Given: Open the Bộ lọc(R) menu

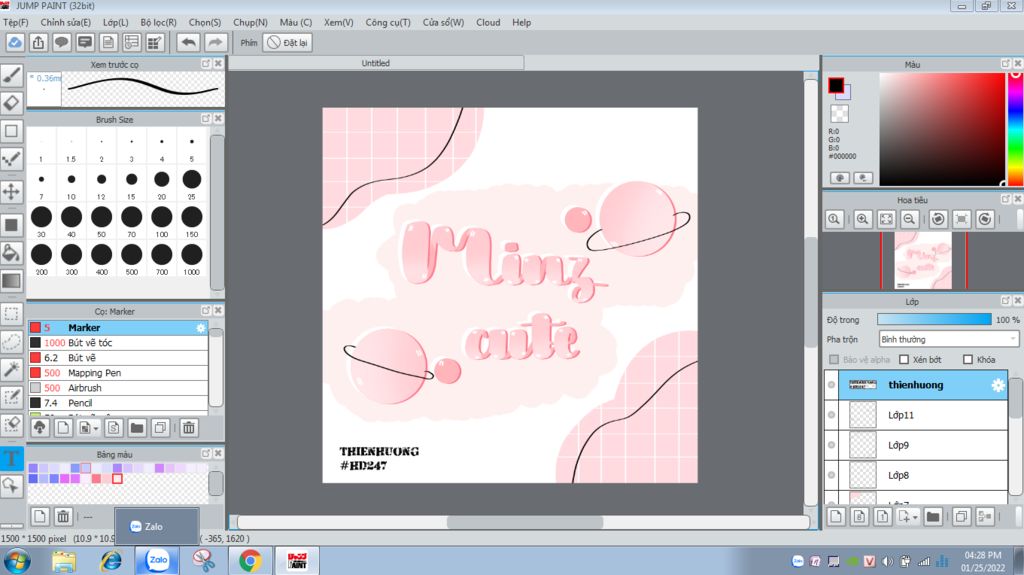Looking at the screenshot, I should point(159,22).
